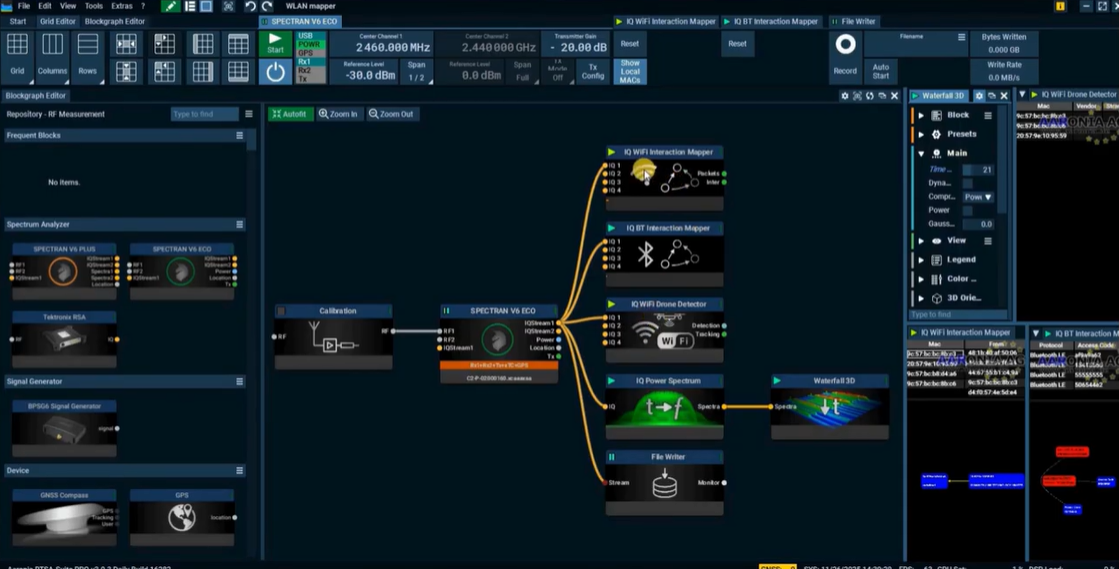Screen dimensions: 1119x569
Task: Toggle checkbox on Calibration block header
Action: (281, 311)
